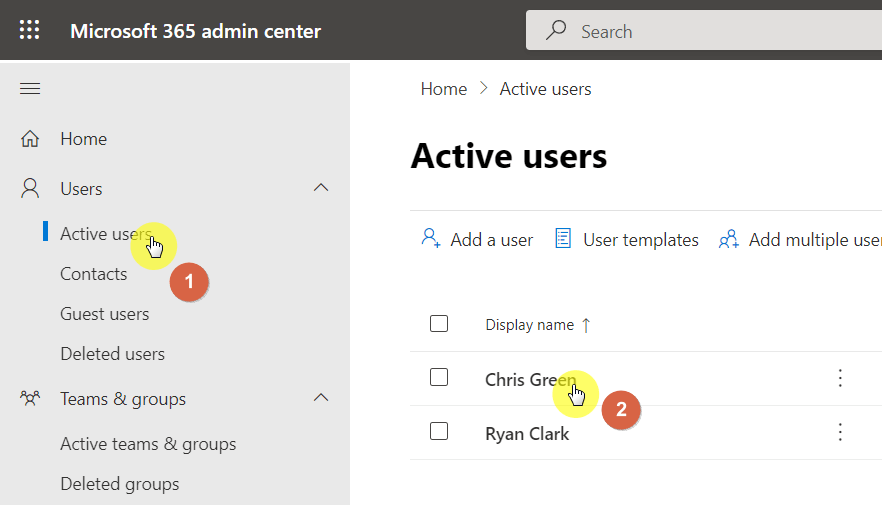Click the Microsoft 365 admin center title
The width and height of the screenshot is (882, 505).
coord(196,31)
